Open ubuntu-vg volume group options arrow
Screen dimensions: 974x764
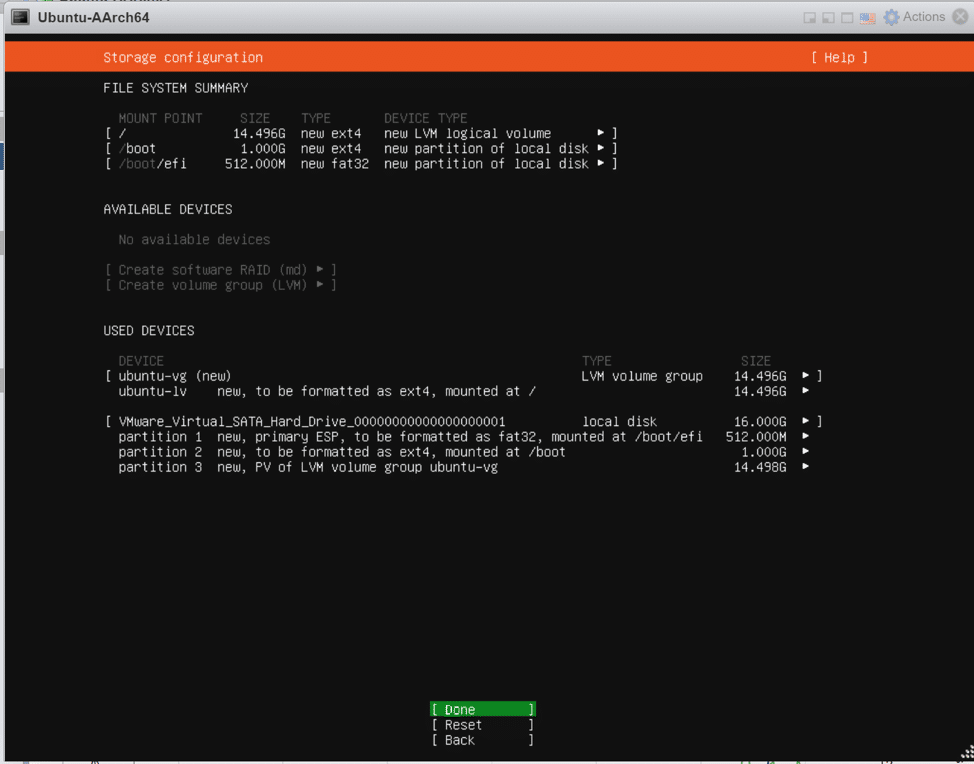point(806,376)
